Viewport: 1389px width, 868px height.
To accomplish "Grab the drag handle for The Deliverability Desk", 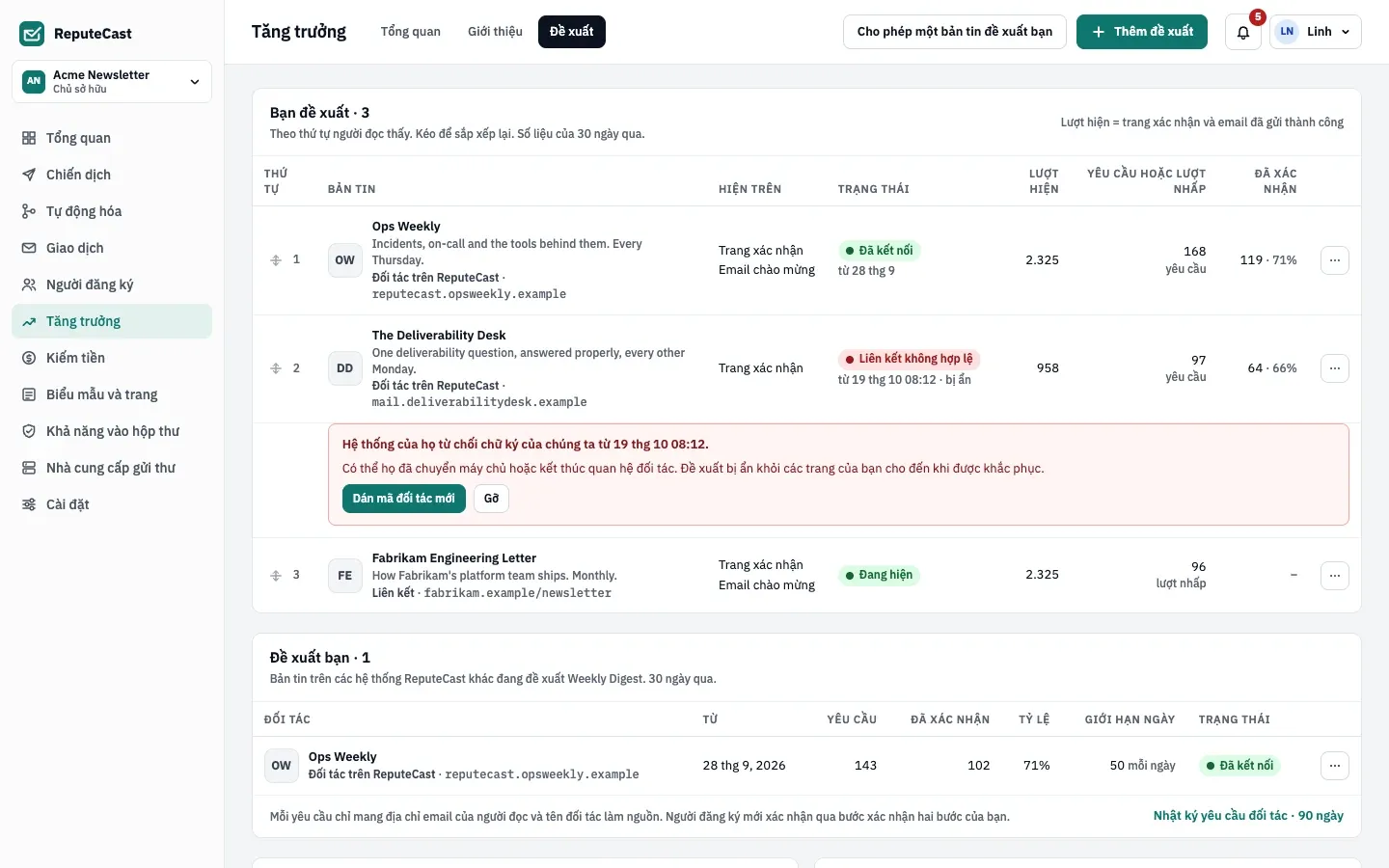I will coord(276,368).
